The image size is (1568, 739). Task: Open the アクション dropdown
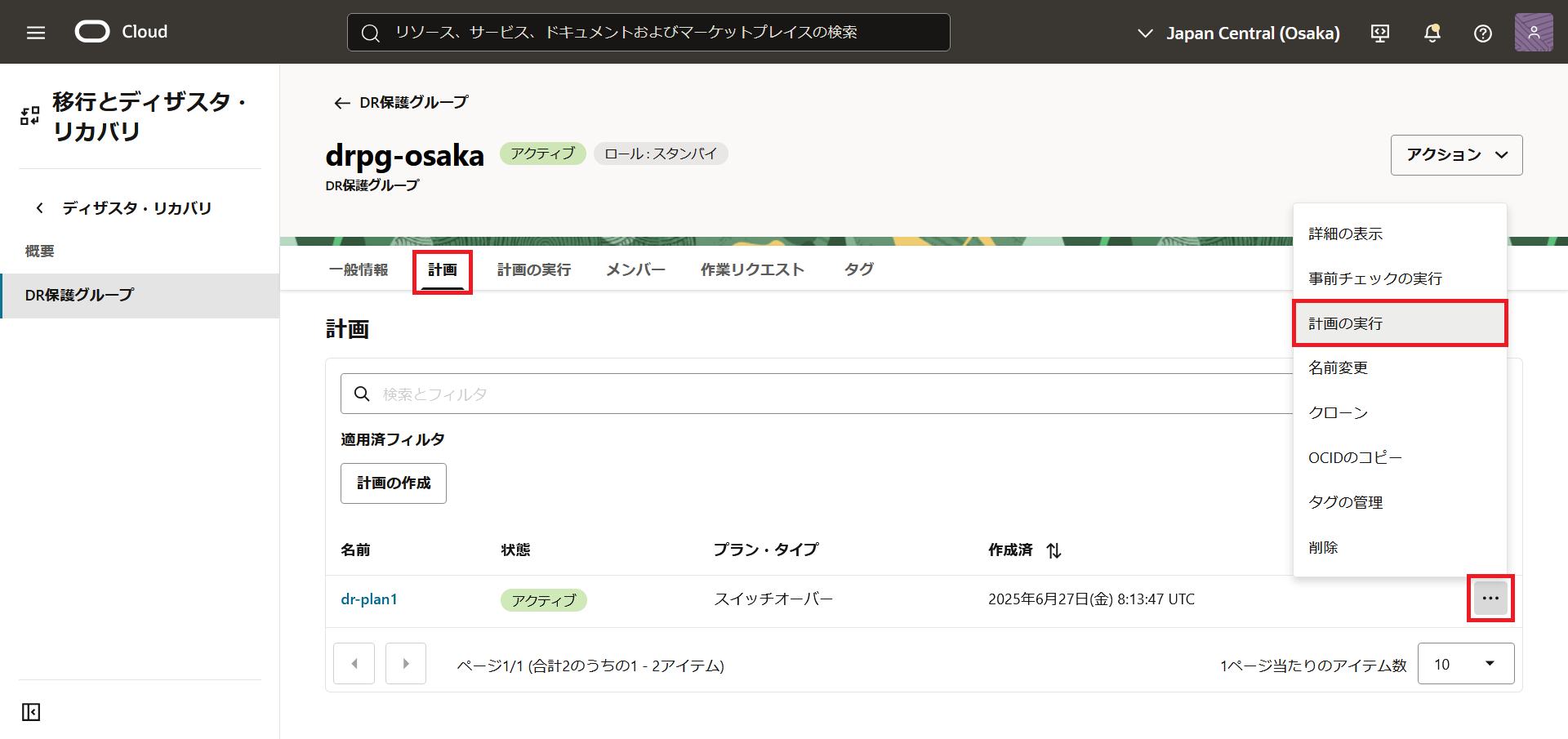1455,154
